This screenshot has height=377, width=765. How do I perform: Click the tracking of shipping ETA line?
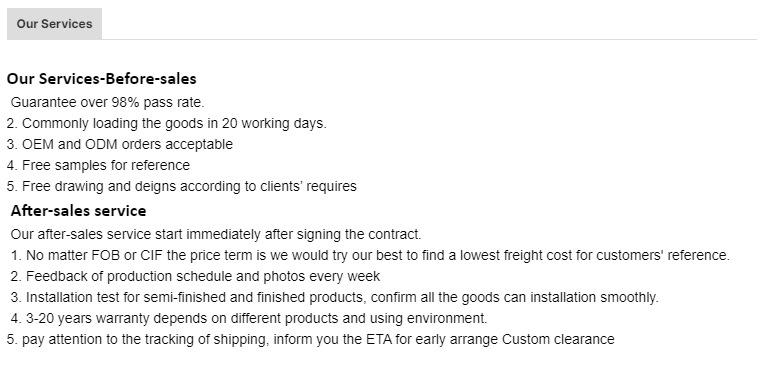[310, 339]
